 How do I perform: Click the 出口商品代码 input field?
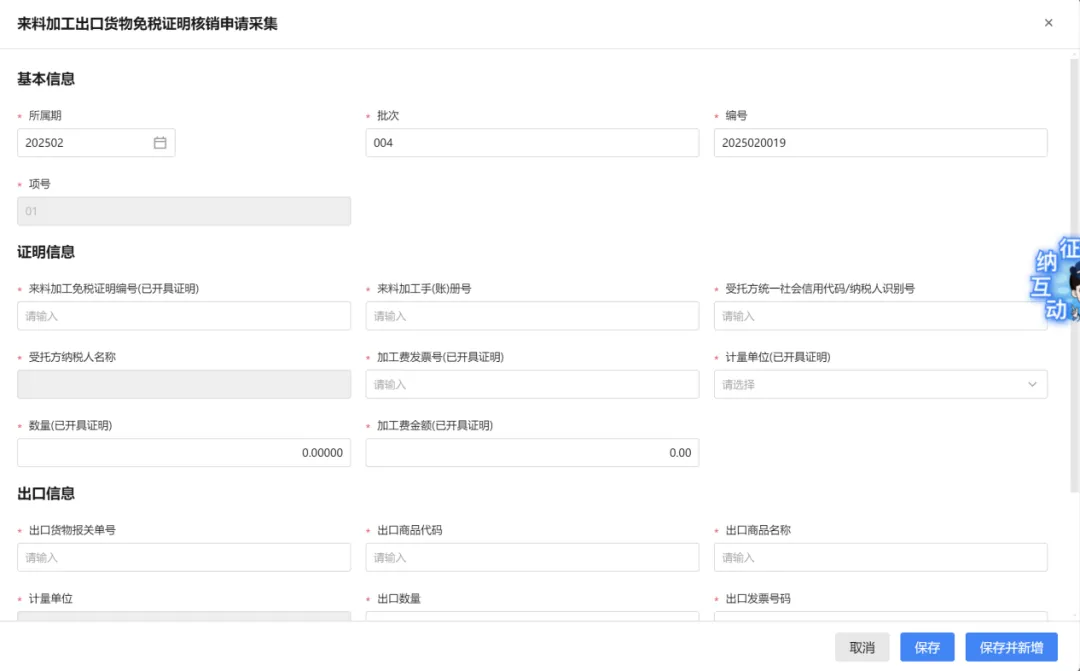pyautogui.click(x=532, y=557)
